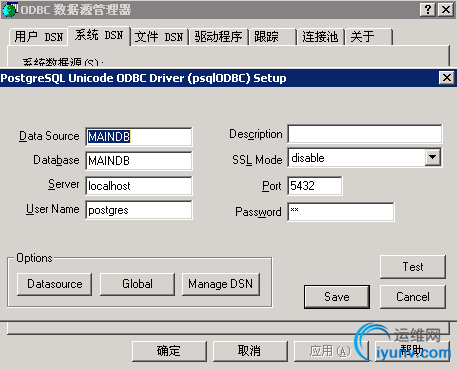This screenshot has width=457, height=369.
Task: Switch to the 用户 DSN tab
Action: 38,36
